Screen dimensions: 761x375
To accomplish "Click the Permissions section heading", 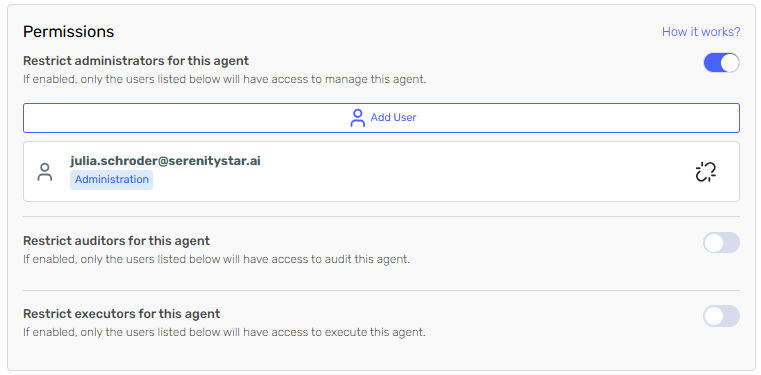I will 68,32.
